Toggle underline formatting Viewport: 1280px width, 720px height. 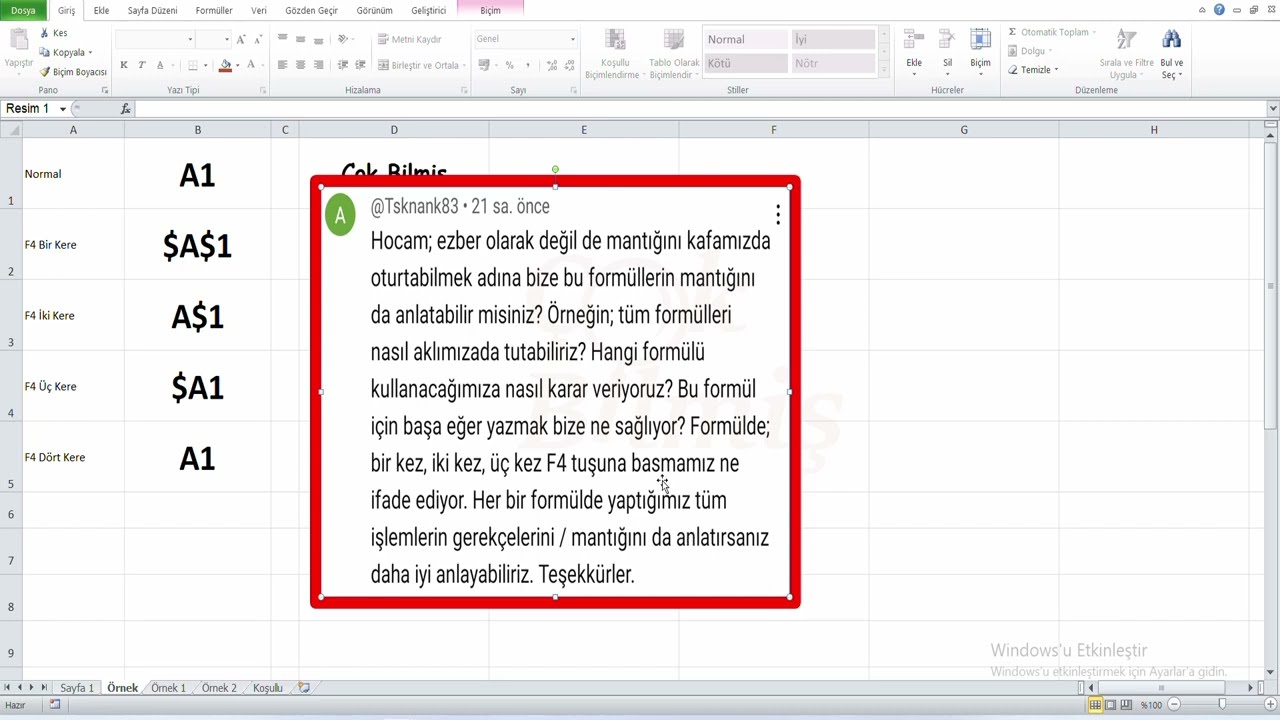point(160,65)
